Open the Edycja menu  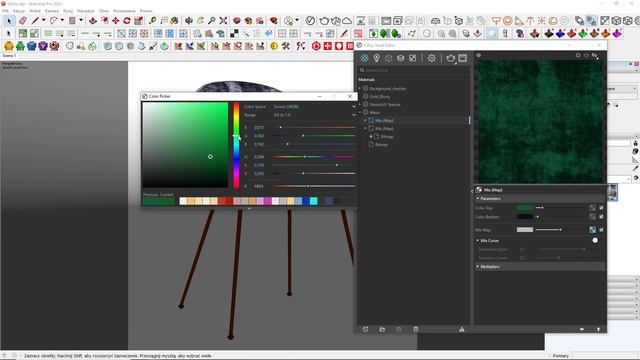click(x=19, y=11)
